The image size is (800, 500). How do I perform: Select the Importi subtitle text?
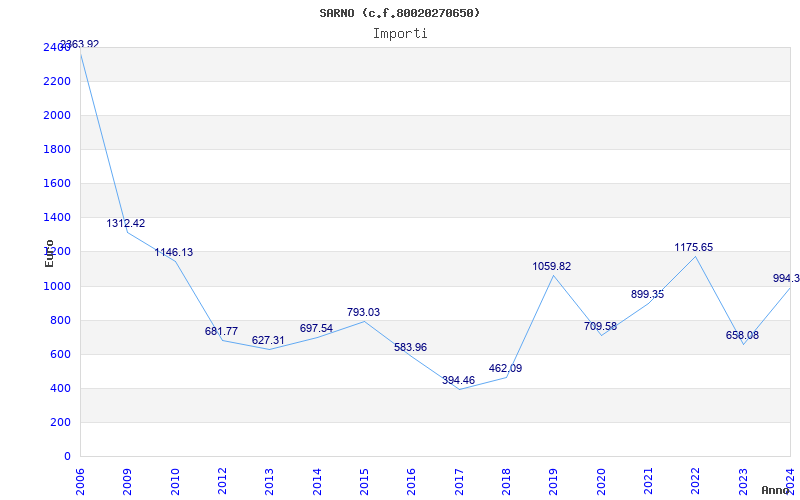400,34
